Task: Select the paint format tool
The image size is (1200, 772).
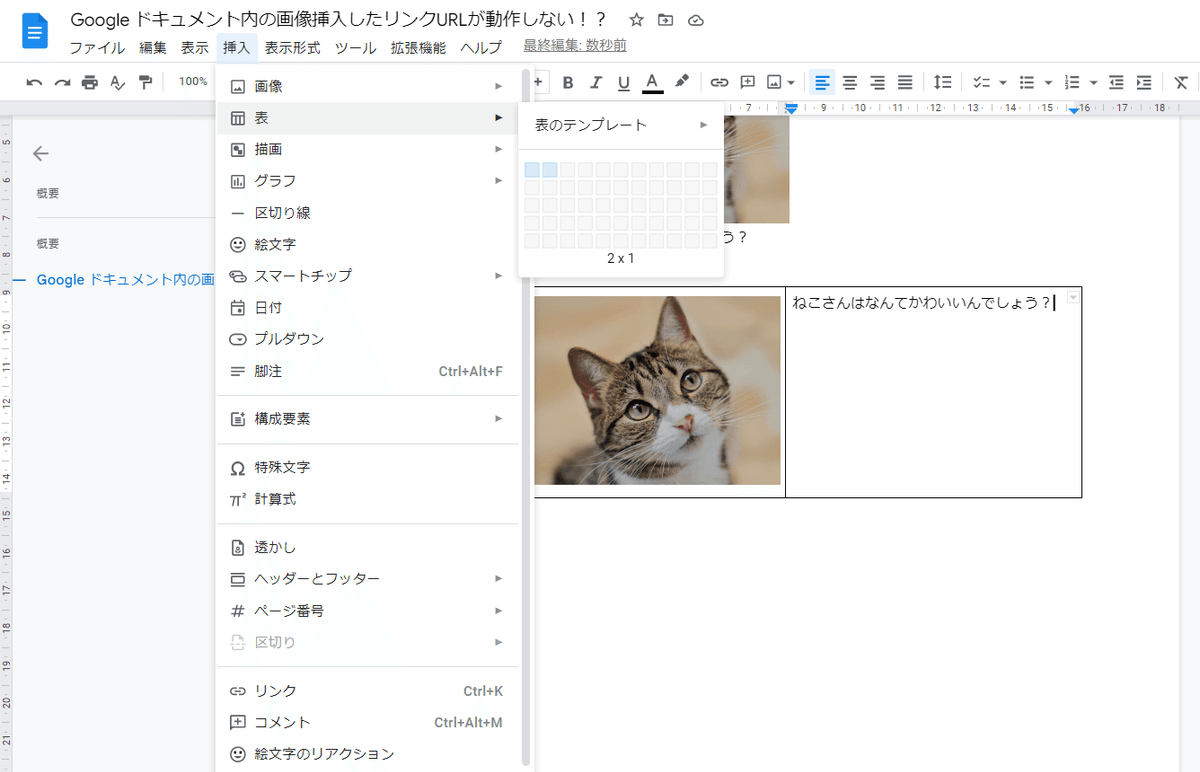Action: pos(143,83)
